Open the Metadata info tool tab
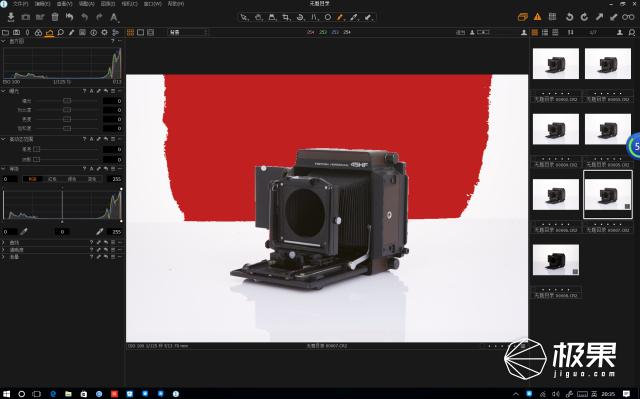This screenshot has height=399, width=640. [x=93, y=32]
